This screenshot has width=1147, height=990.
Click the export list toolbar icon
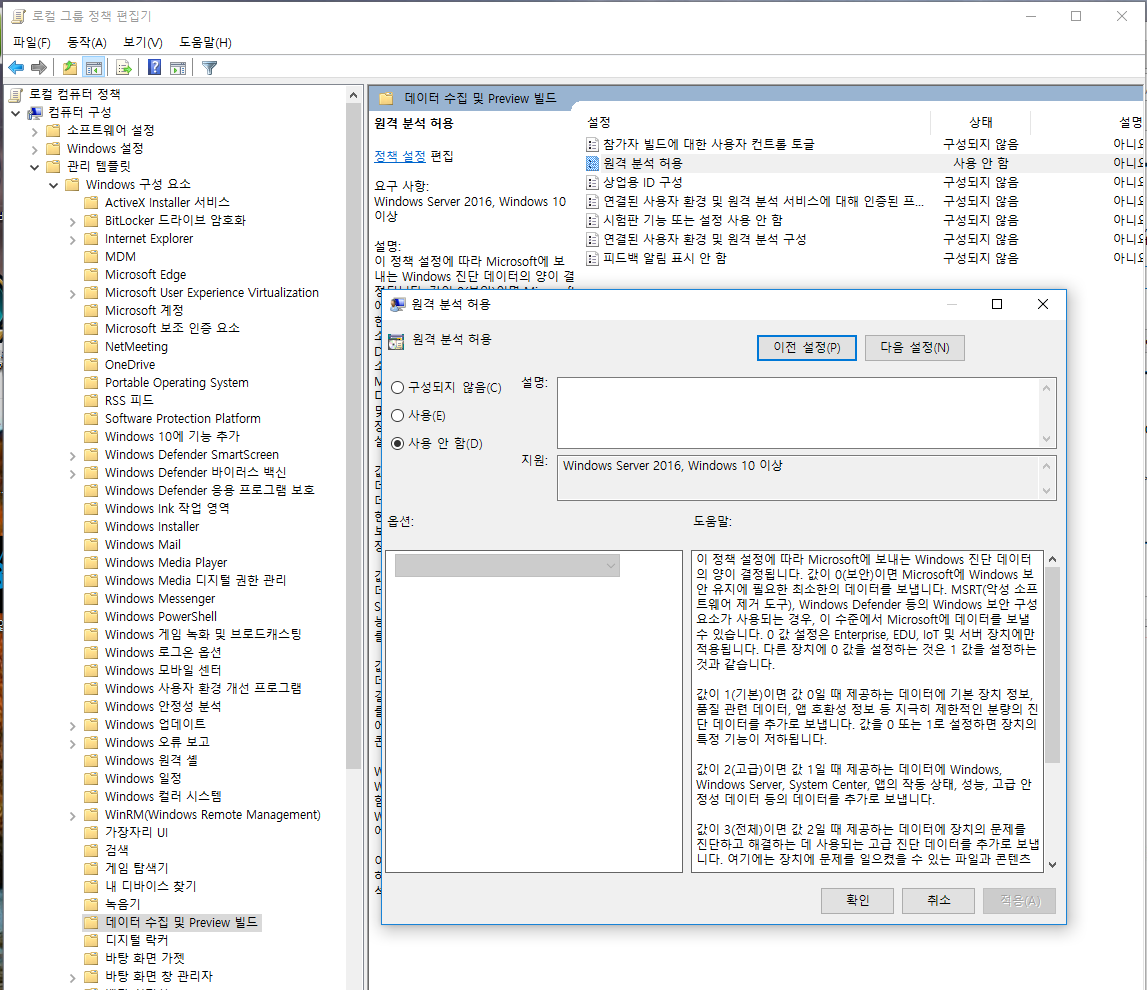pyautogui.click(x=124, y=68)
